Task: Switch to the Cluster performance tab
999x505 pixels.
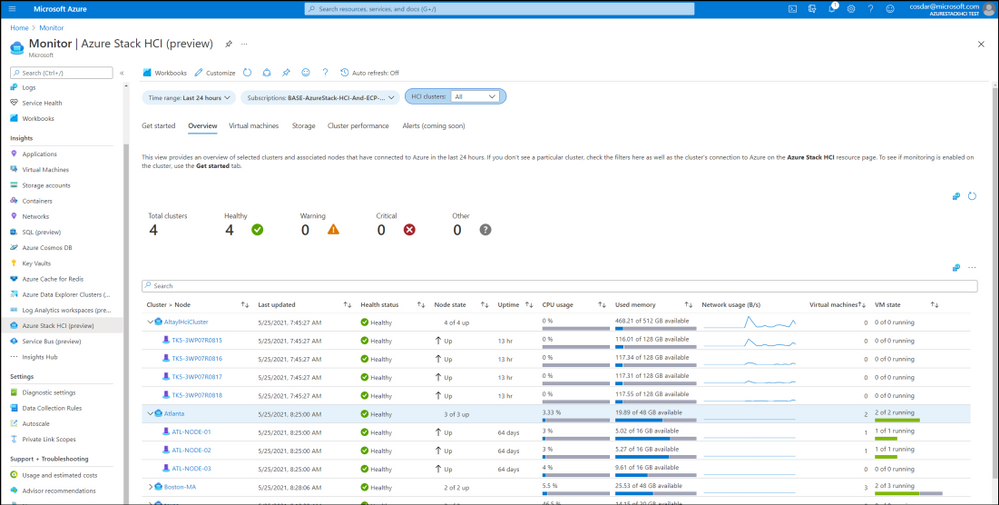Action: pos(358,126)
